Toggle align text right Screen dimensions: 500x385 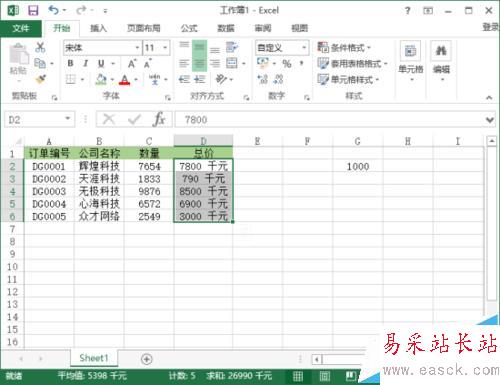pyautogui.click(x=215, y=63)
